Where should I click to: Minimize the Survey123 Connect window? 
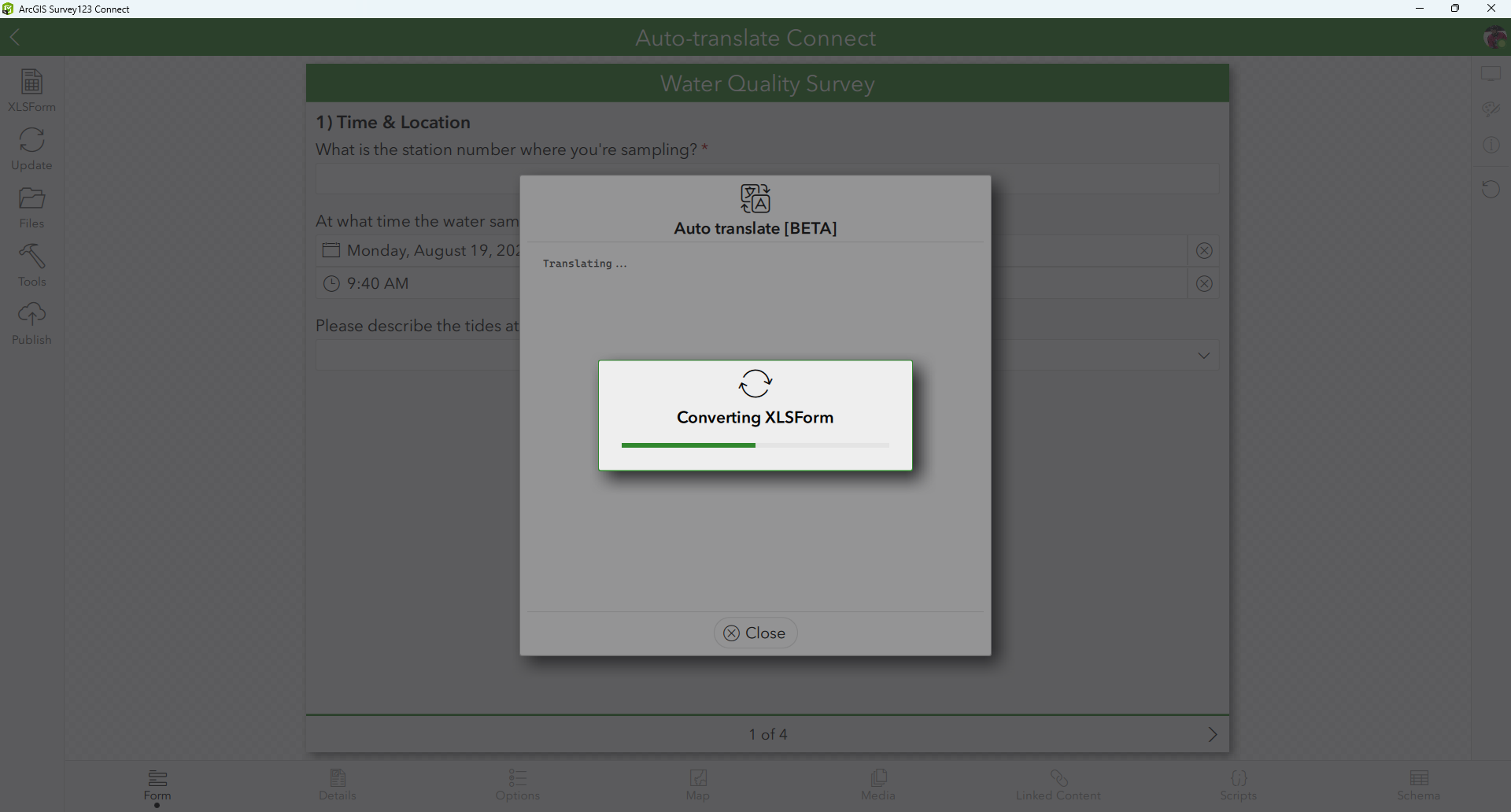point(1420,9)
